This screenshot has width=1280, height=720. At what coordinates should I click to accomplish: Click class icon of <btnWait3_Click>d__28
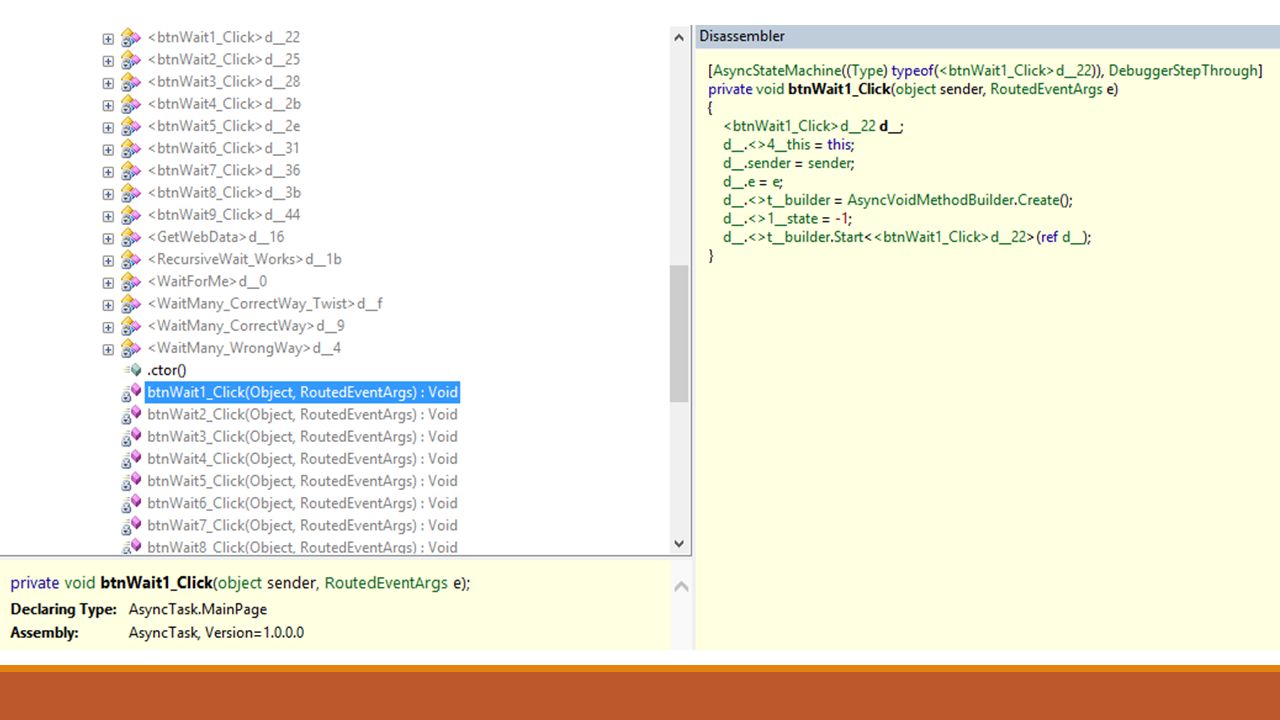[x=131, y=82]
